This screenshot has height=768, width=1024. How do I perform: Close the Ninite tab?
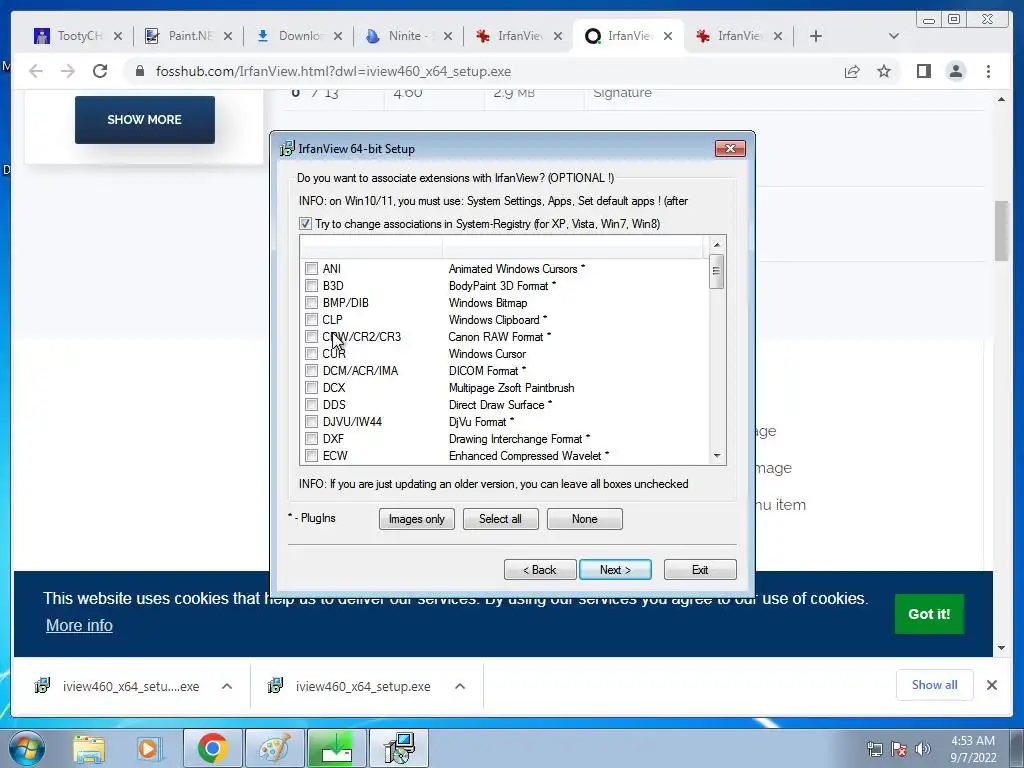point(447,37)
